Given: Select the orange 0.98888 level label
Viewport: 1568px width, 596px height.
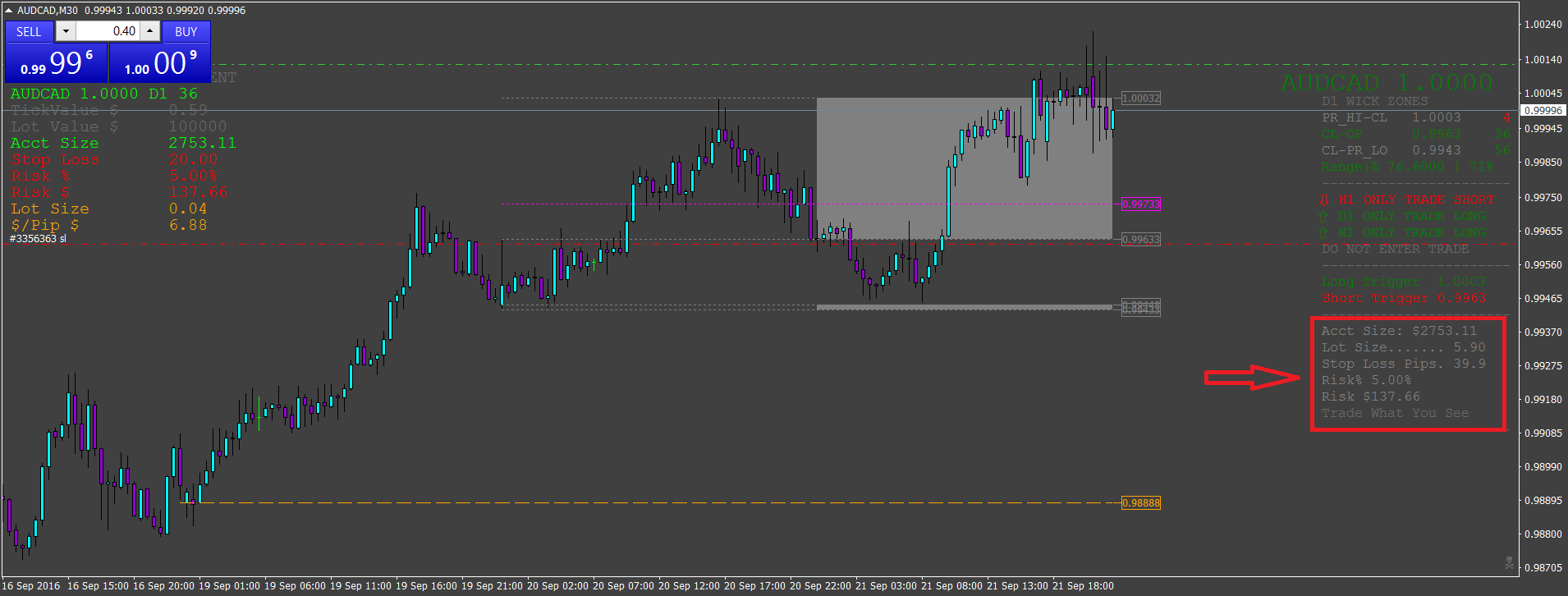Looking at the screenshot, I should 1141,503.
